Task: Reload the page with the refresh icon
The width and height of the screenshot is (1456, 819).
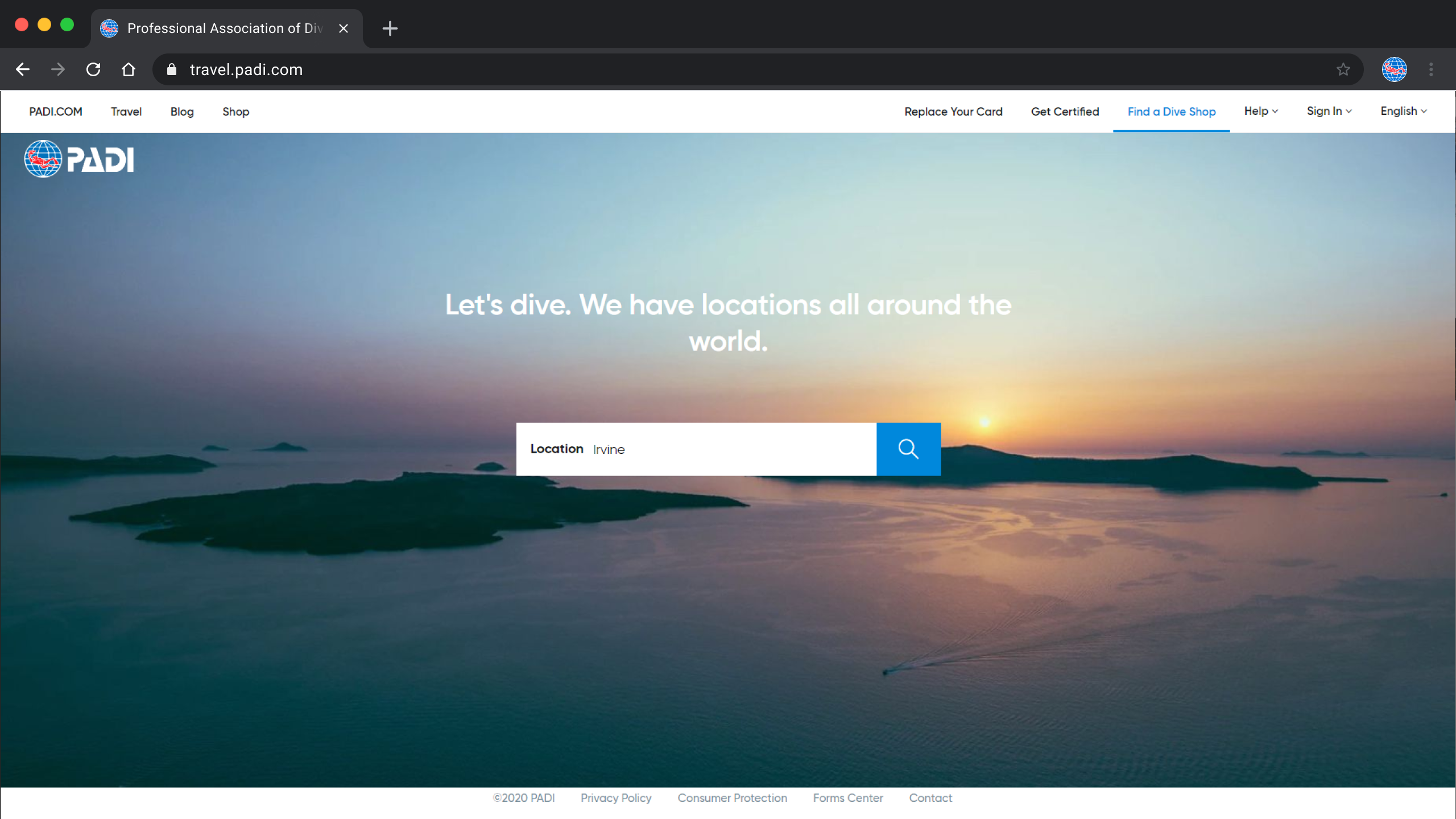Action: tap(93, 69)
